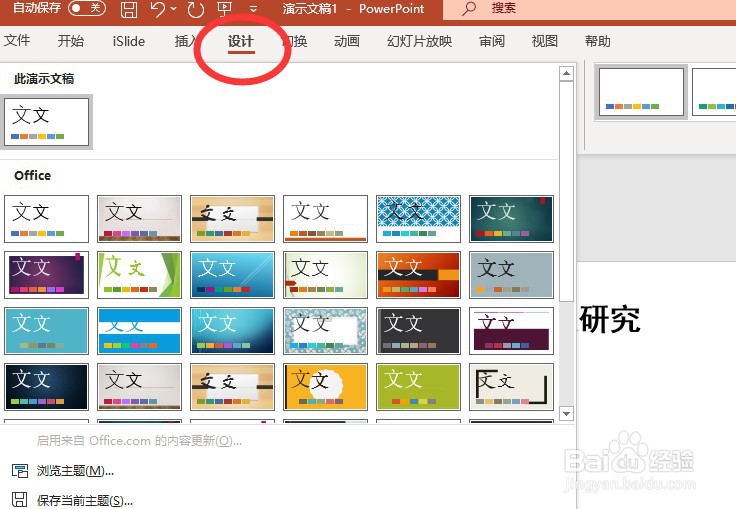Open the Undo history dropdown arrow
736x509 pixels.
coord(174,9)
